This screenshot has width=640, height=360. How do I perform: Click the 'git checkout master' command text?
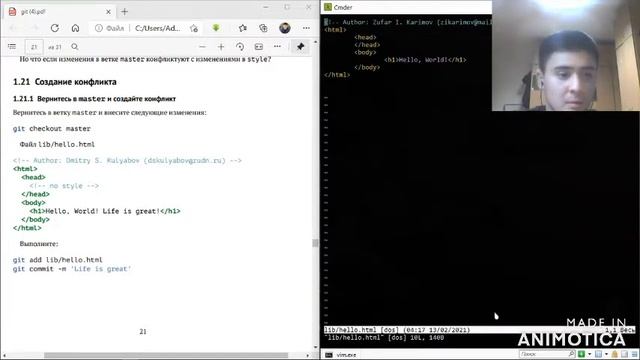coord(51,129)
